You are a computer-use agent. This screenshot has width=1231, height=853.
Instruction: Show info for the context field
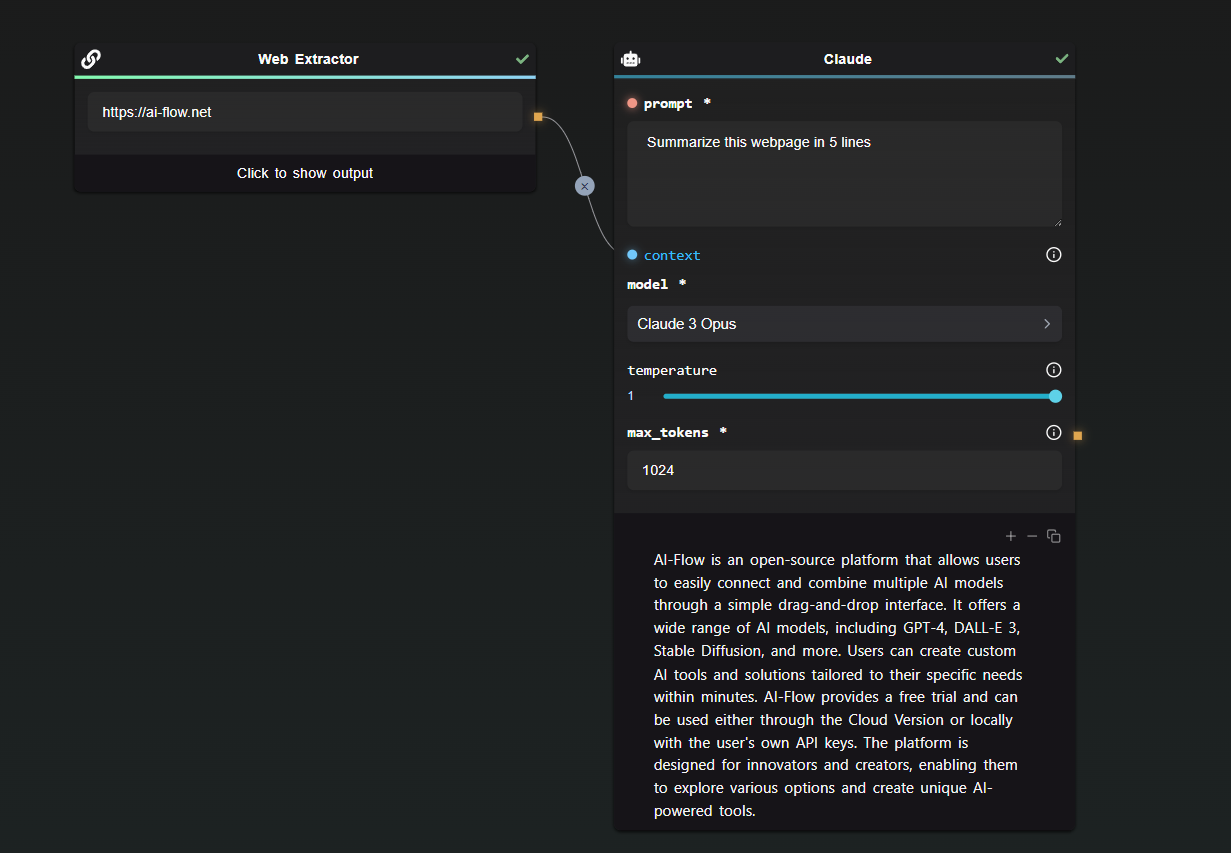(x=1053, y=255)
